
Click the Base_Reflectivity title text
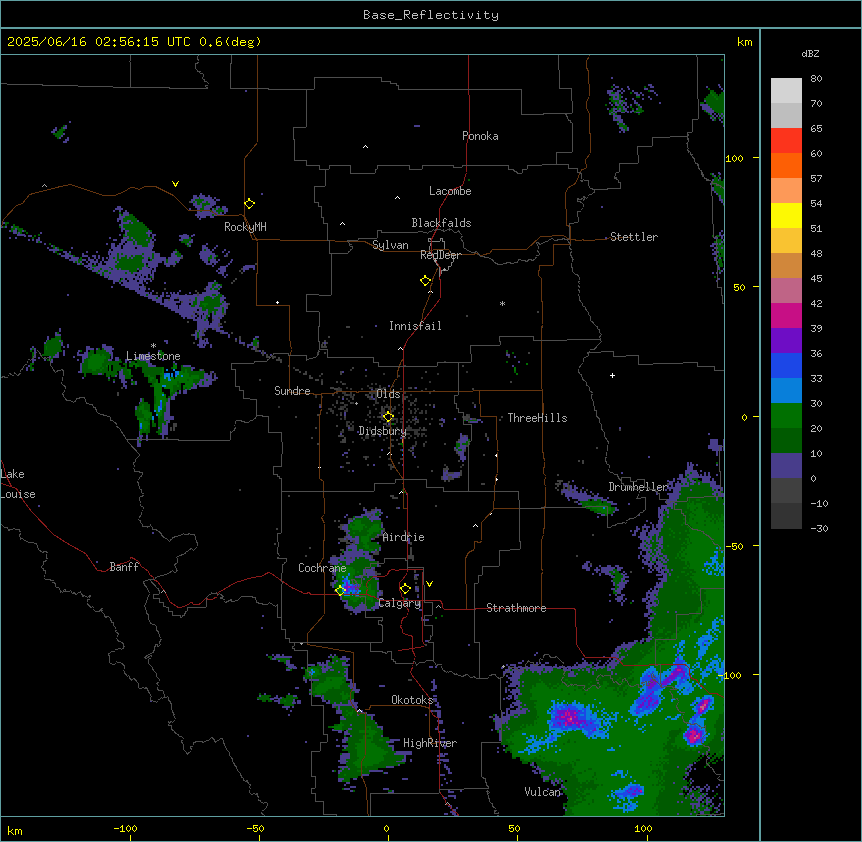click(x=431, y=15)
